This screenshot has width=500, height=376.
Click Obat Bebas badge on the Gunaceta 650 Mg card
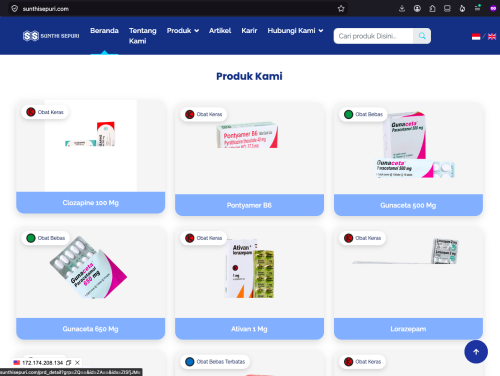point(46,238)
